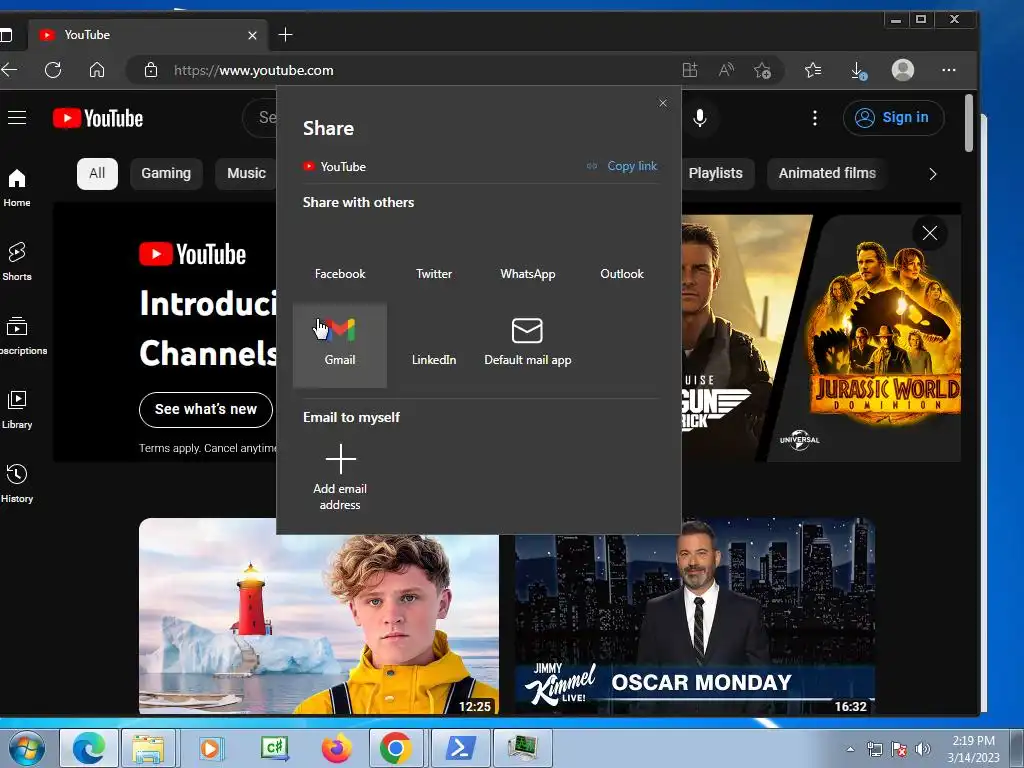Click the taskbar clock
The image size is (1024, 768).
click(x=974, y=749)
